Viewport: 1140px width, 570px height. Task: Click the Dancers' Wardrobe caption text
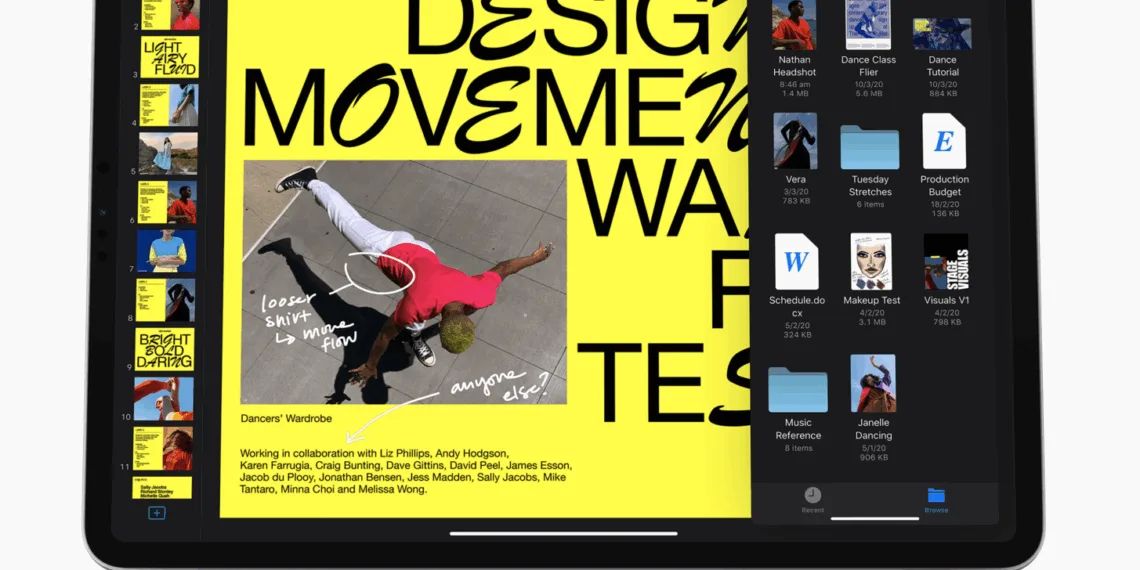(x=286, y=418)
